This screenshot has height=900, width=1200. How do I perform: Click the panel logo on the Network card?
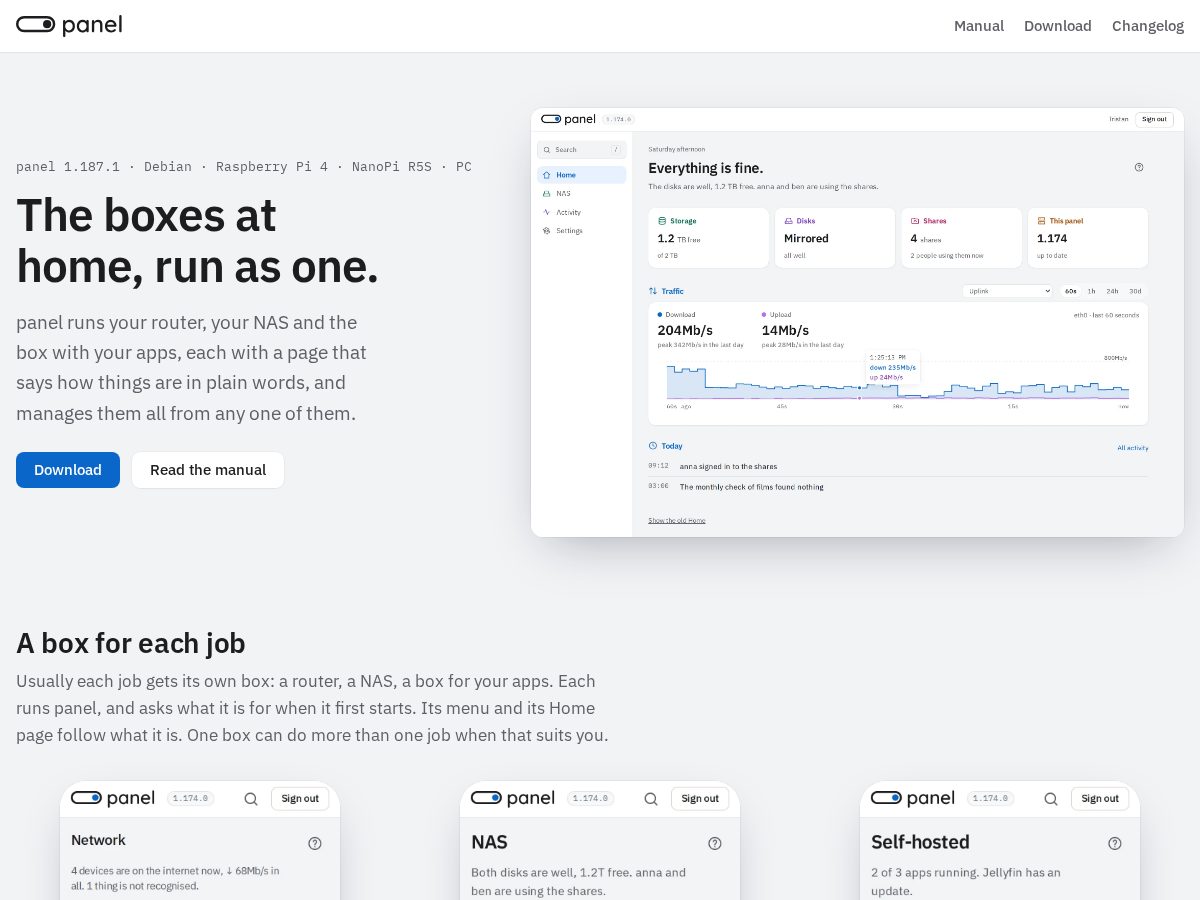click(x=113, y=798)
